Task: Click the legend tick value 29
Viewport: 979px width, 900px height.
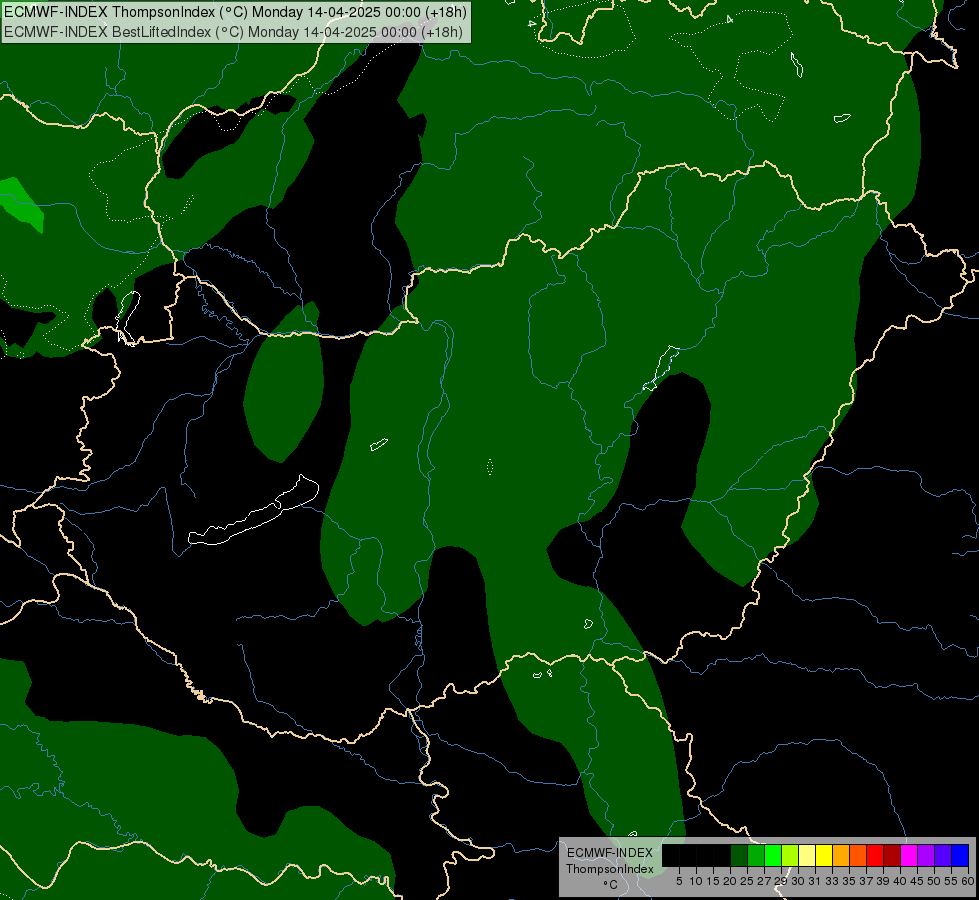Action: [781, 881]
